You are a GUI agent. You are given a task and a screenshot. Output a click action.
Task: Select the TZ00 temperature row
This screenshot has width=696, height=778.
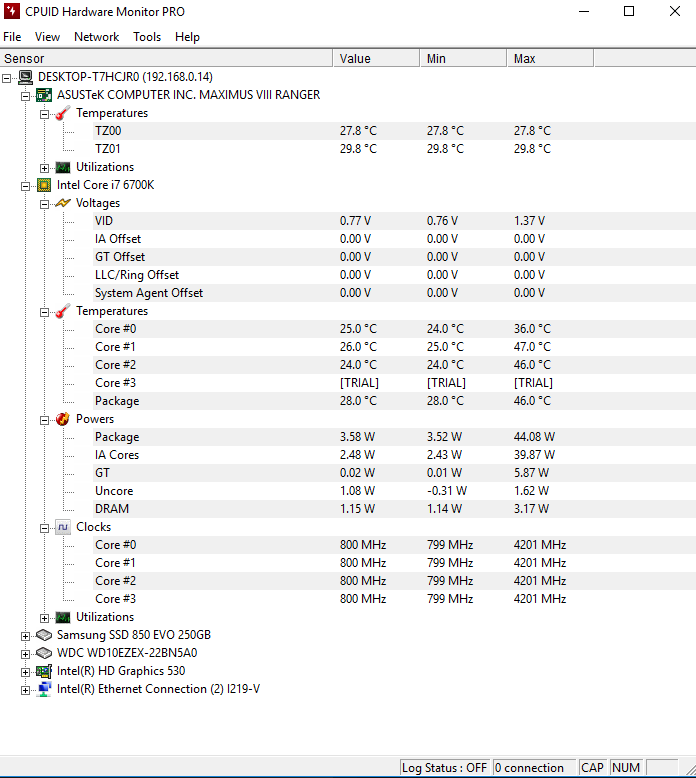(394, 131)
